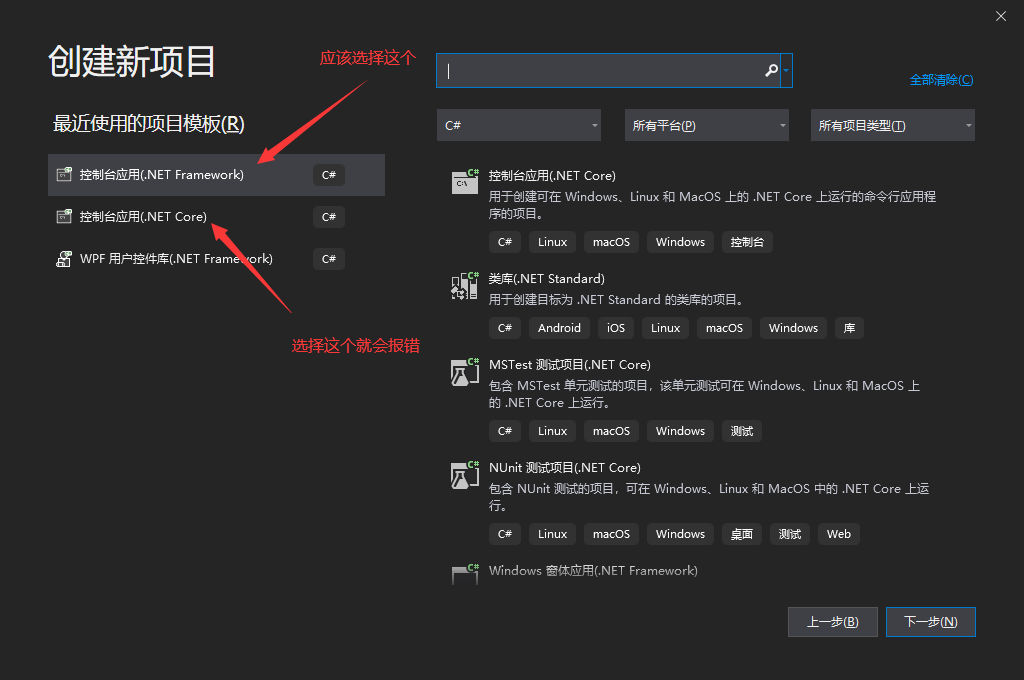Select the MSTest 测试项目(.NET Core) title
This screenshot has height=680, width=1024.
(570, 364)
